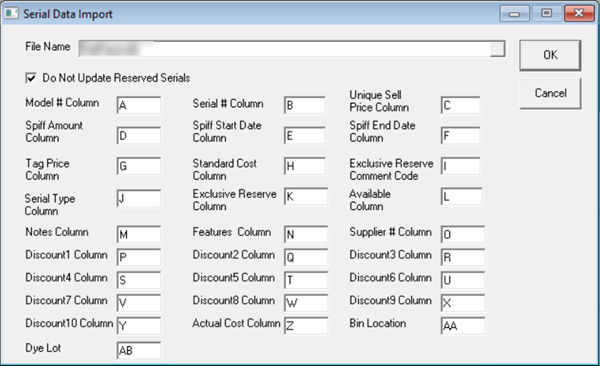Confirm import with the OK button

(550, 55)
